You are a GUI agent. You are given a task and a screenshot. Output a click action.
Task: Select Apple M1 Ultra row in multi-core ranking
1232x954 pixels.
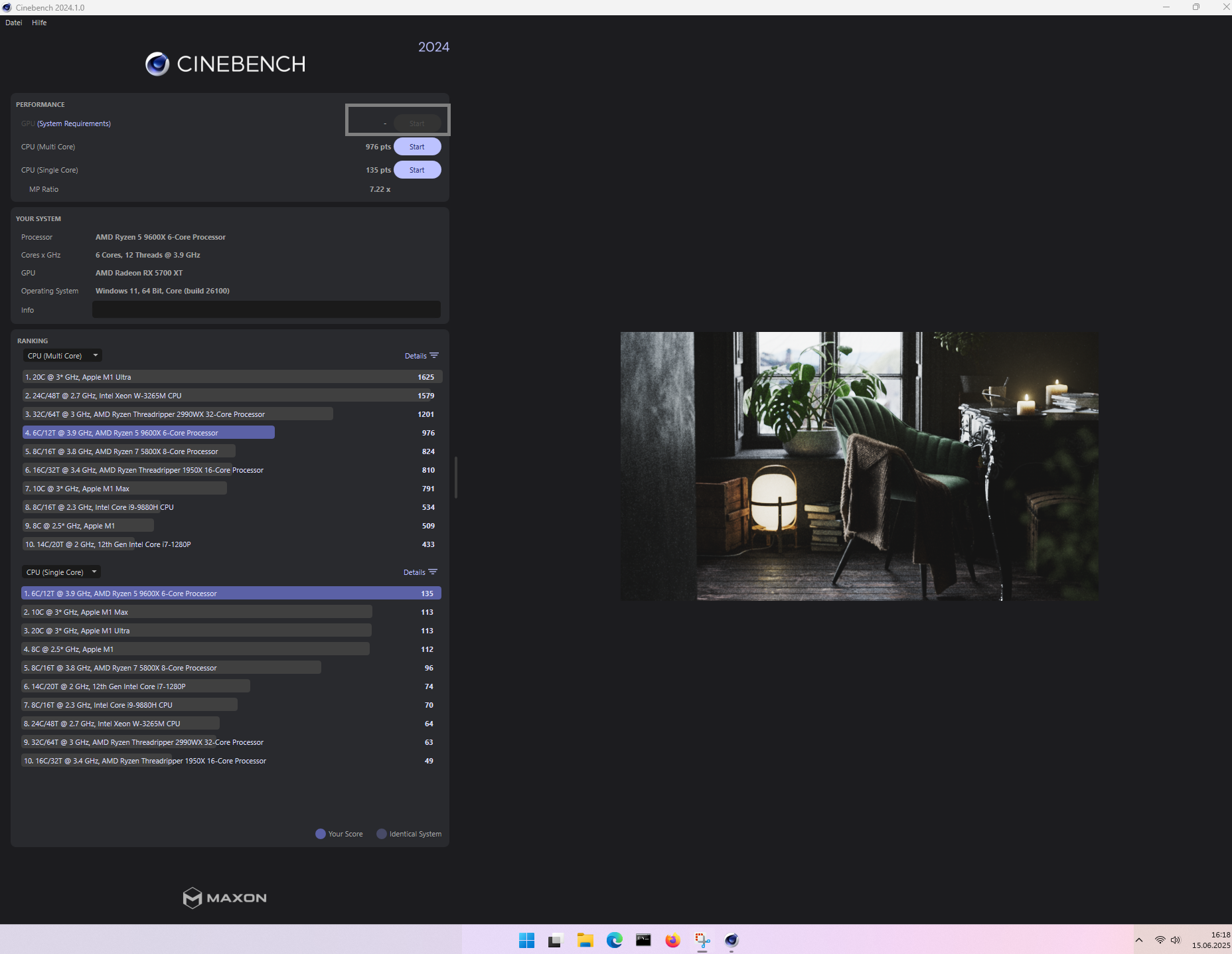tap(232, 377)
